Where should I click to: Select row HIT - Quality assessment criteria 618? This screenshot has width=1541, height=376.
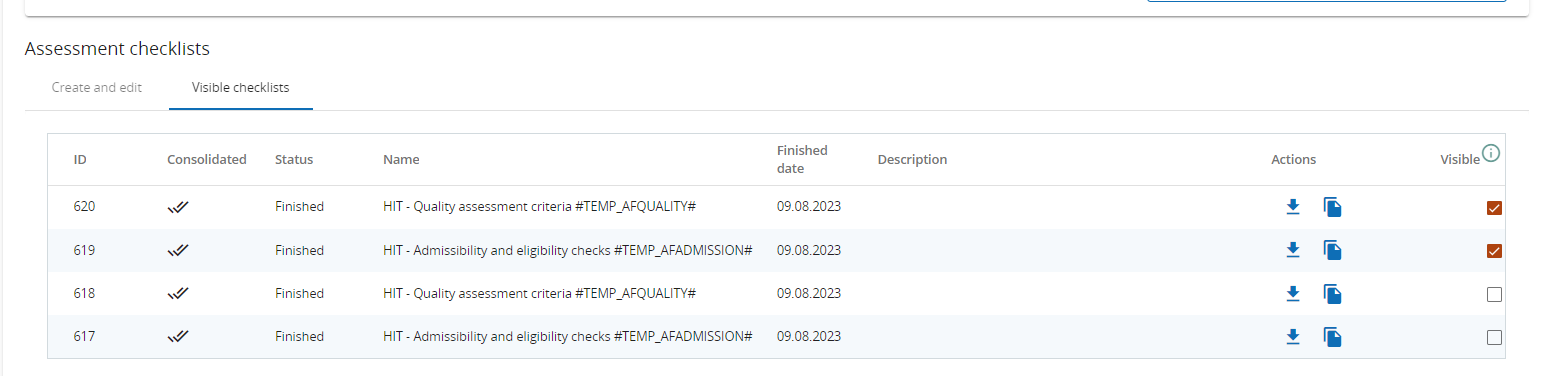(x=776, y=293)
